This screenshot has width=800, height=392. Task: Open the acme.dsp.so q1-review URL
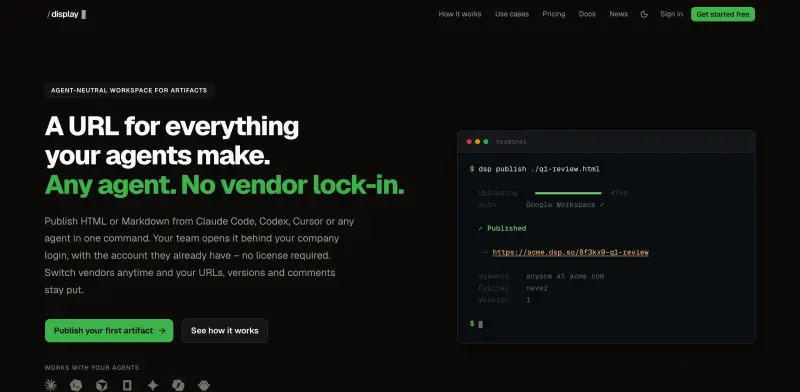coord(570,252)
